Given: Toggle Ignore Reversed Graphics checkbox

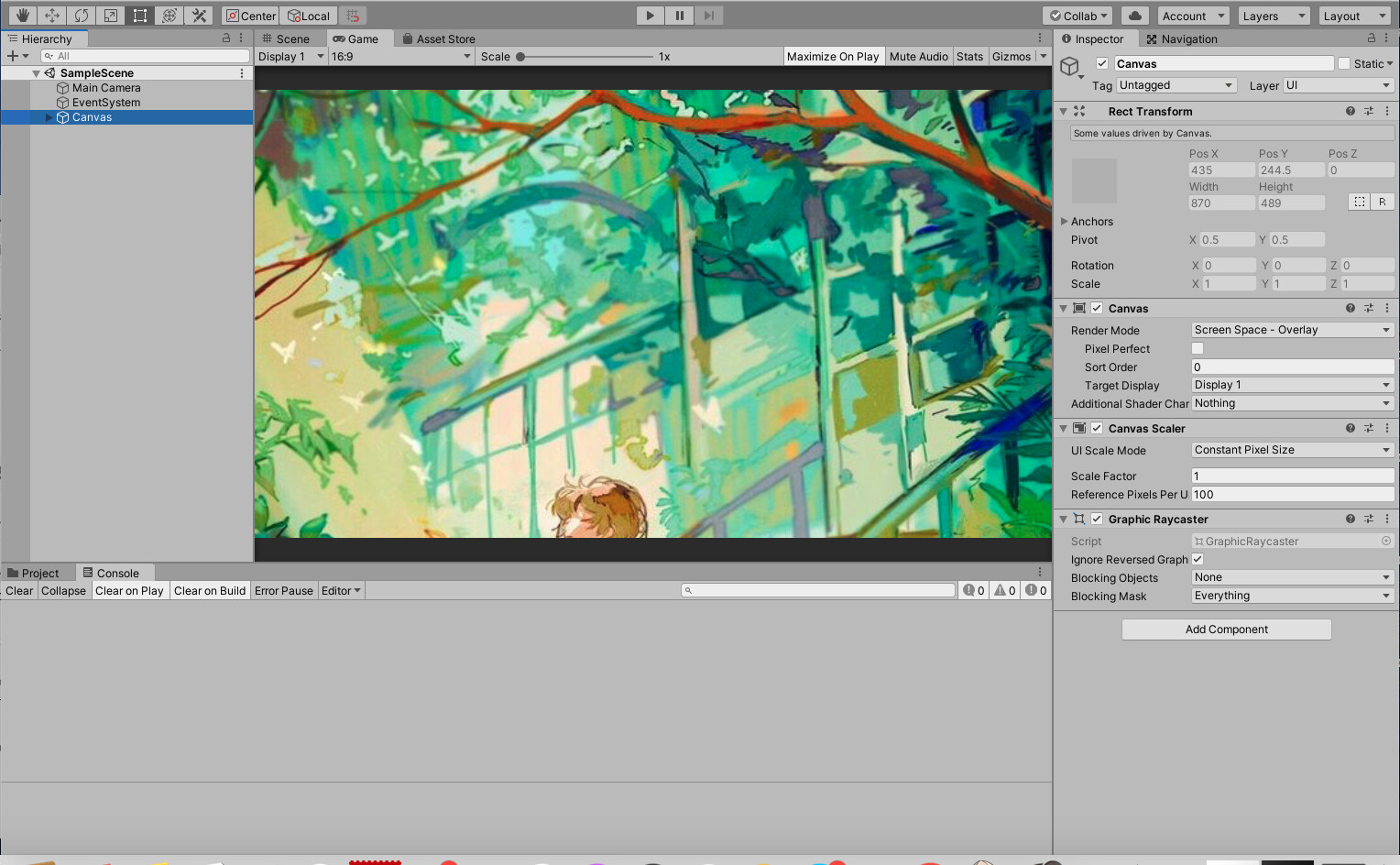Looking at the screenshot, I should 1198,559.
